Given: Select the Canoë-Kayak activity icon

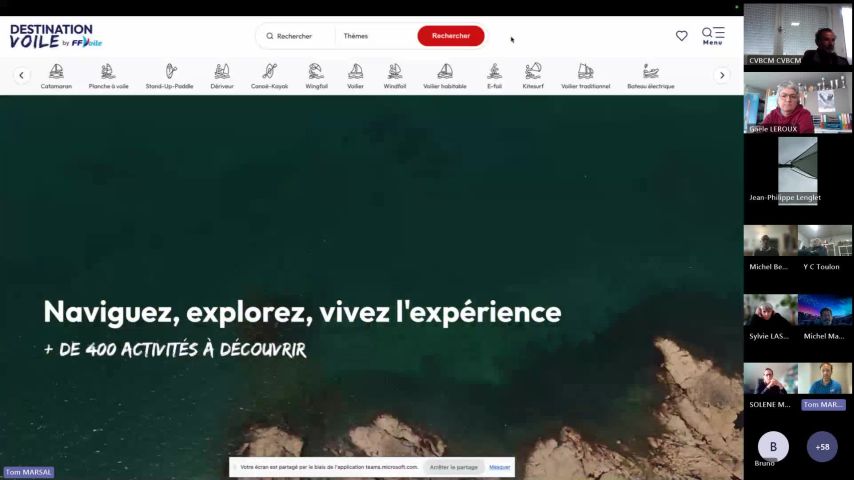Looking at the screenshot, I should click(269, 76).
